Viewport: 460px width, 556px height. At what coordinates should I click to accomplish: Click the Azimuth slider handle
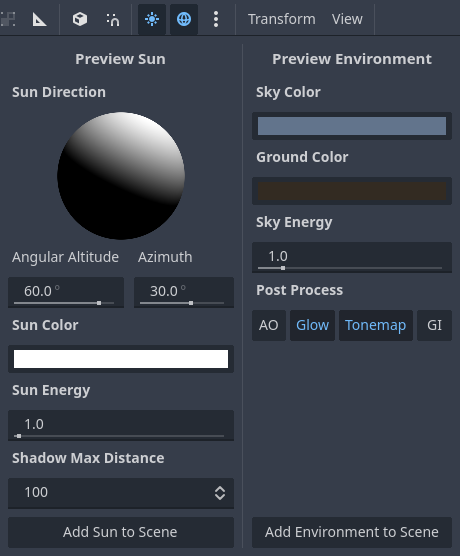click(x=191, y=303)
